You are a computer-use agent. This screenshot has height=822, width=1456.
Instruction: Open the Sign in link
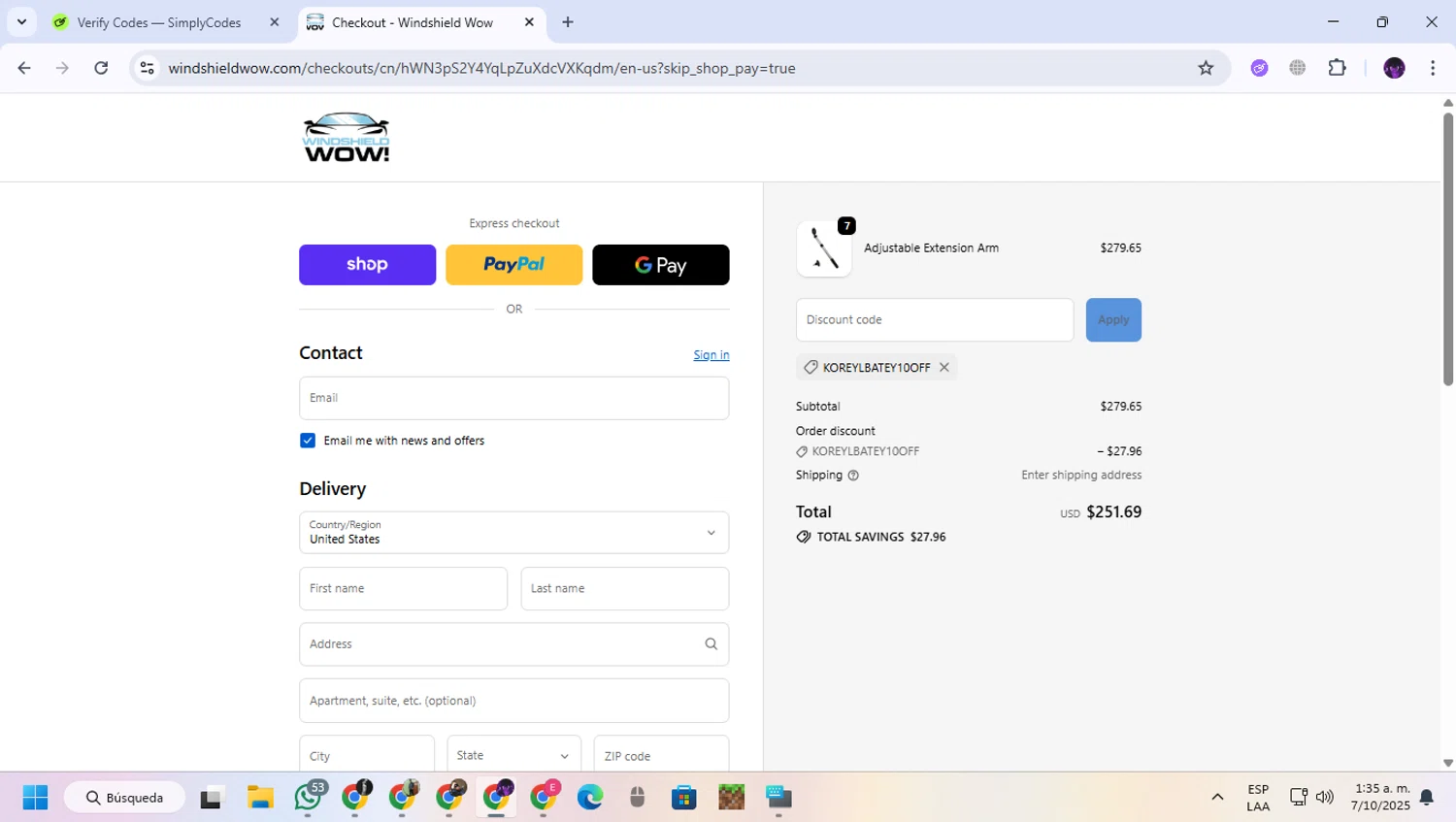(711, 355)
